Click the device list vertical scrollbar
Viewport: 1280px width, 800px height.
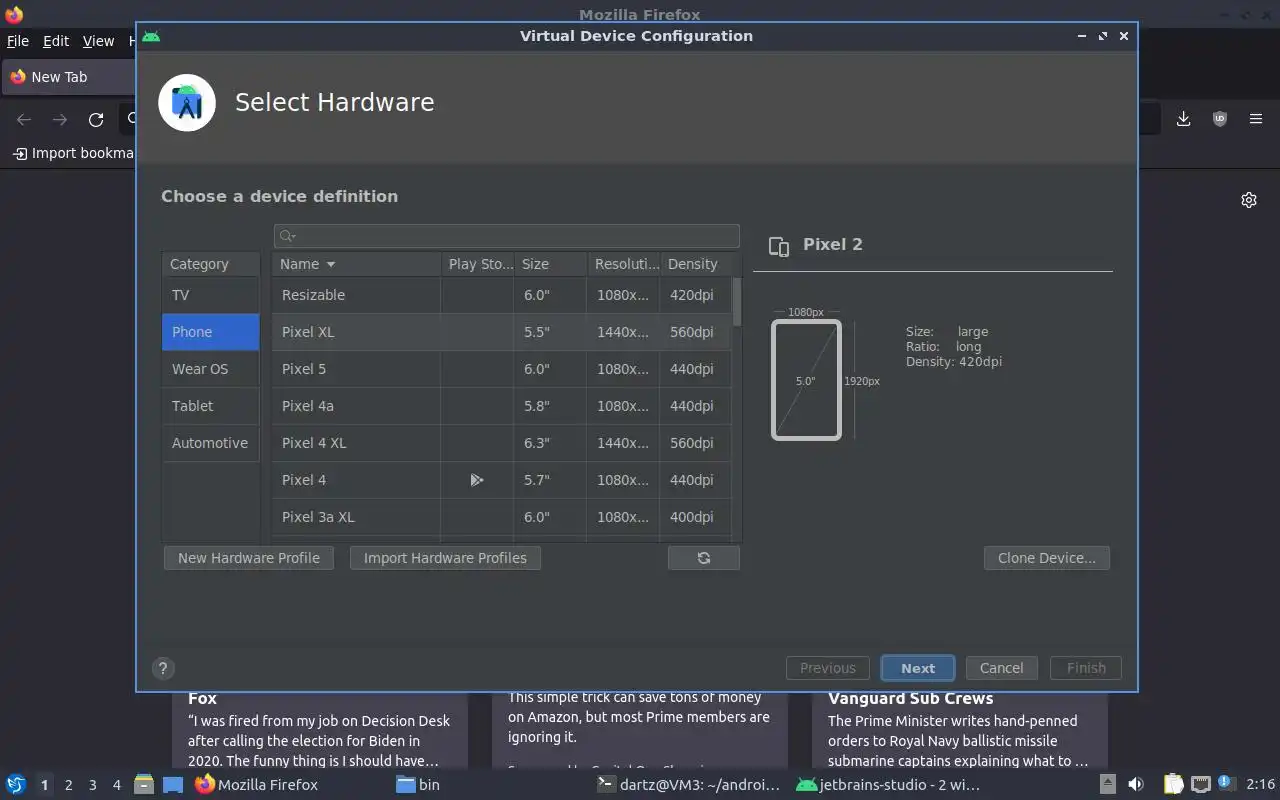click(x=737, y=302)
